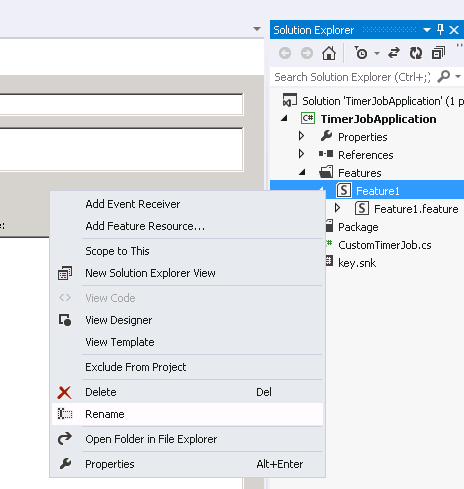The height and width of the screenshot is (489, 464).
Task: Choose Properties from the context menu
Action: pos(188,464)
